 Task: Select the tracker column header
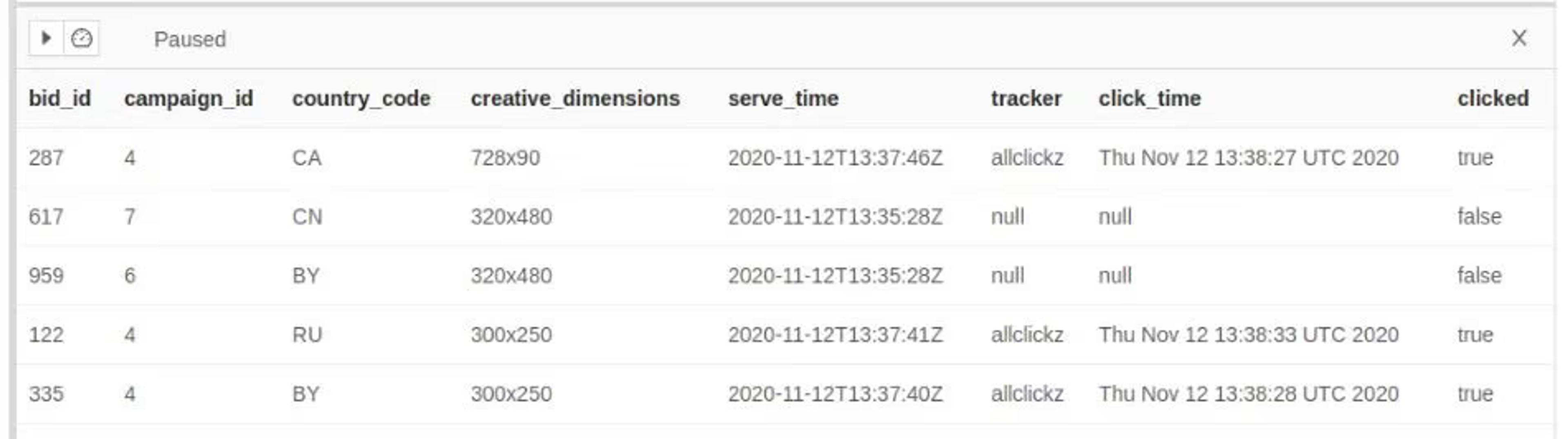(x=1026, y=98)
